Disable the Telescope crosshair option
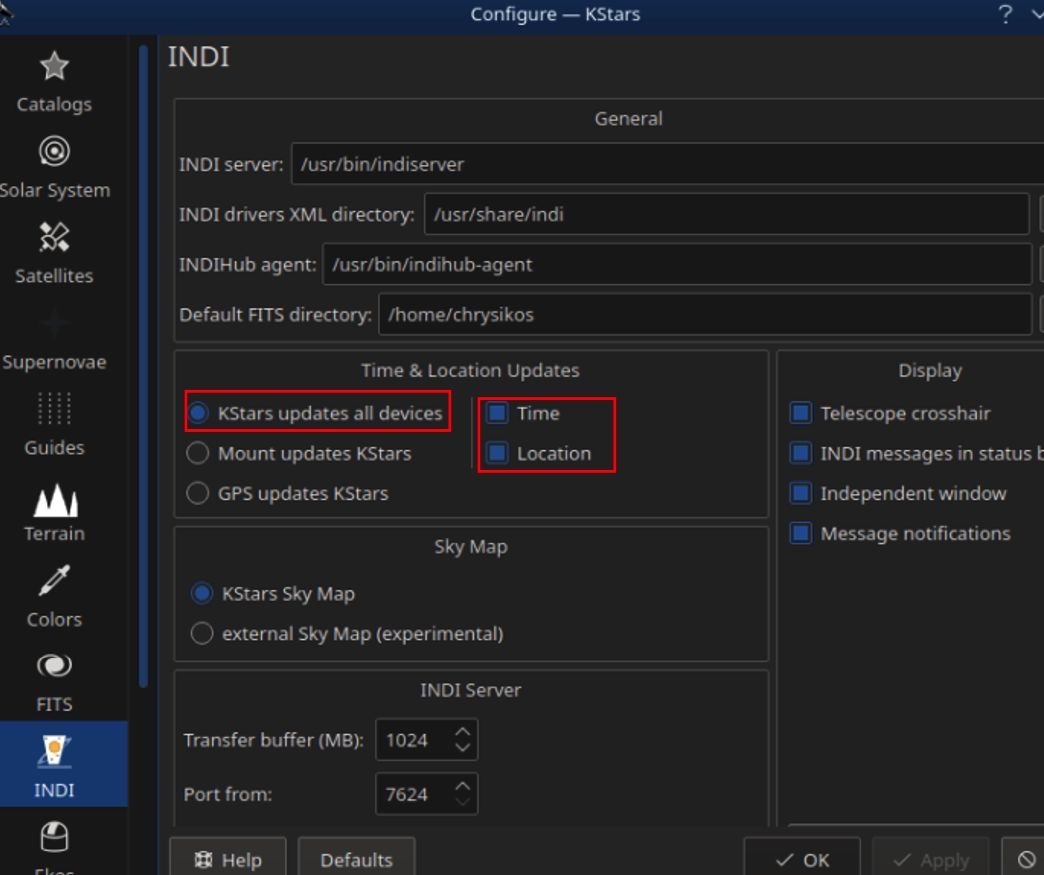This screenshot has height=875, width=1044. [800, 413]
